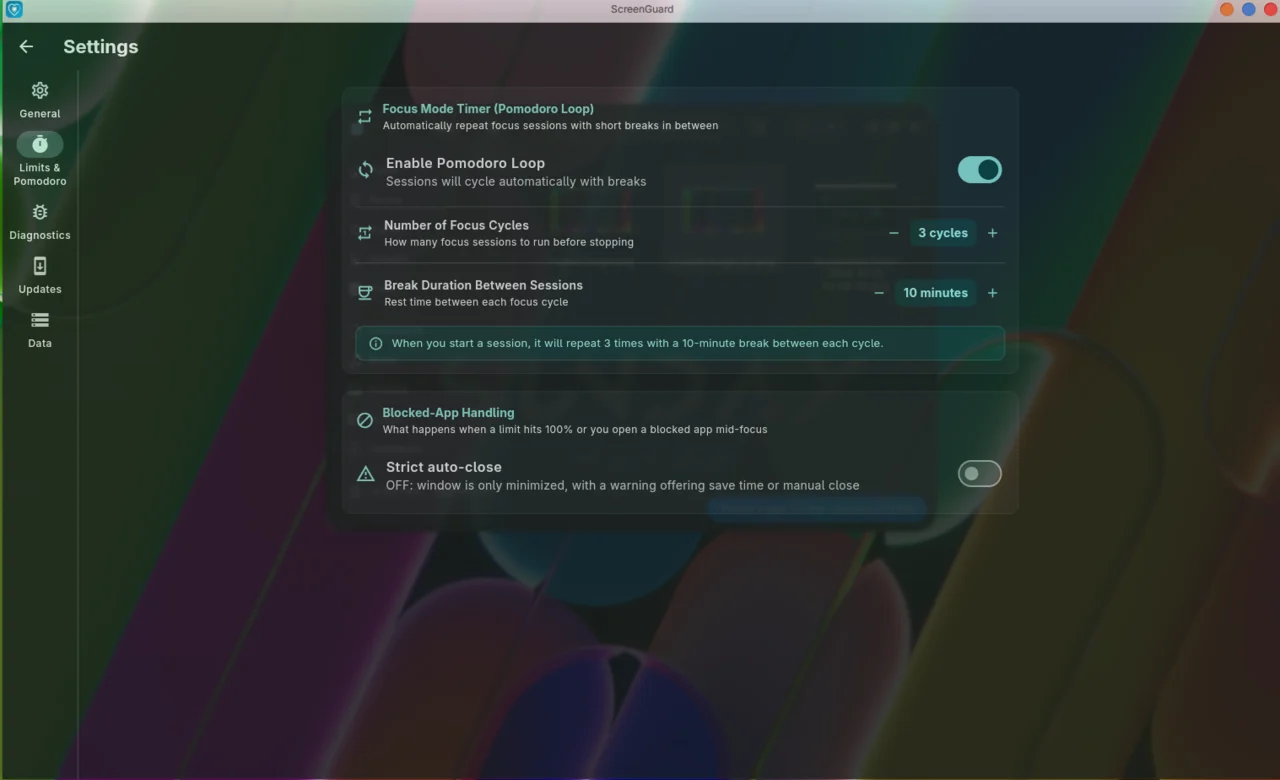Decrease the number of focus cycles
This screenshot has width=1280, height=780.
coord(894,233)
